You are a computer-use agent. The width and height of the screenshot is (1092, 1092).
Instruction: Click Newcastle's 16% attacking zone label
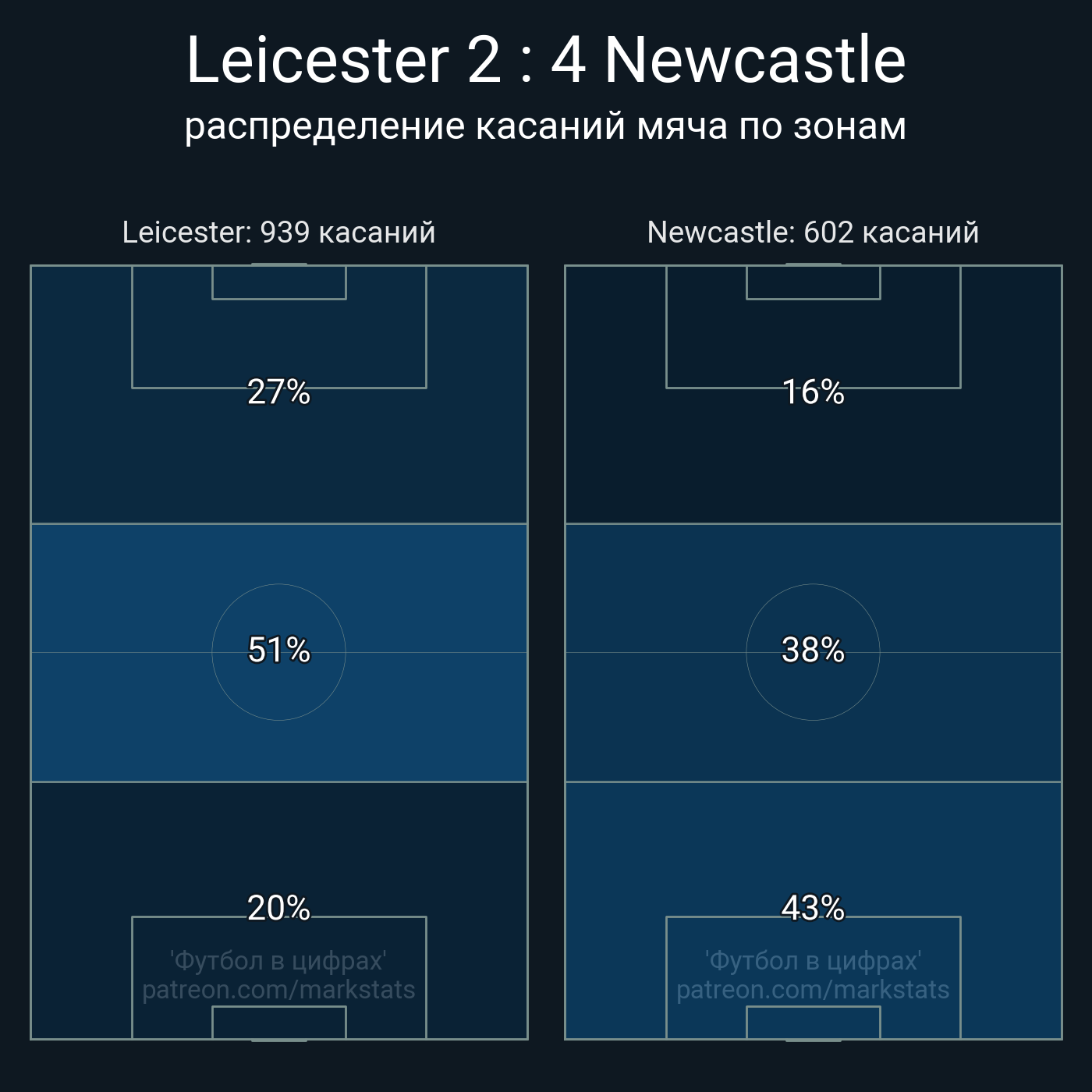click(x=814, y=392)
